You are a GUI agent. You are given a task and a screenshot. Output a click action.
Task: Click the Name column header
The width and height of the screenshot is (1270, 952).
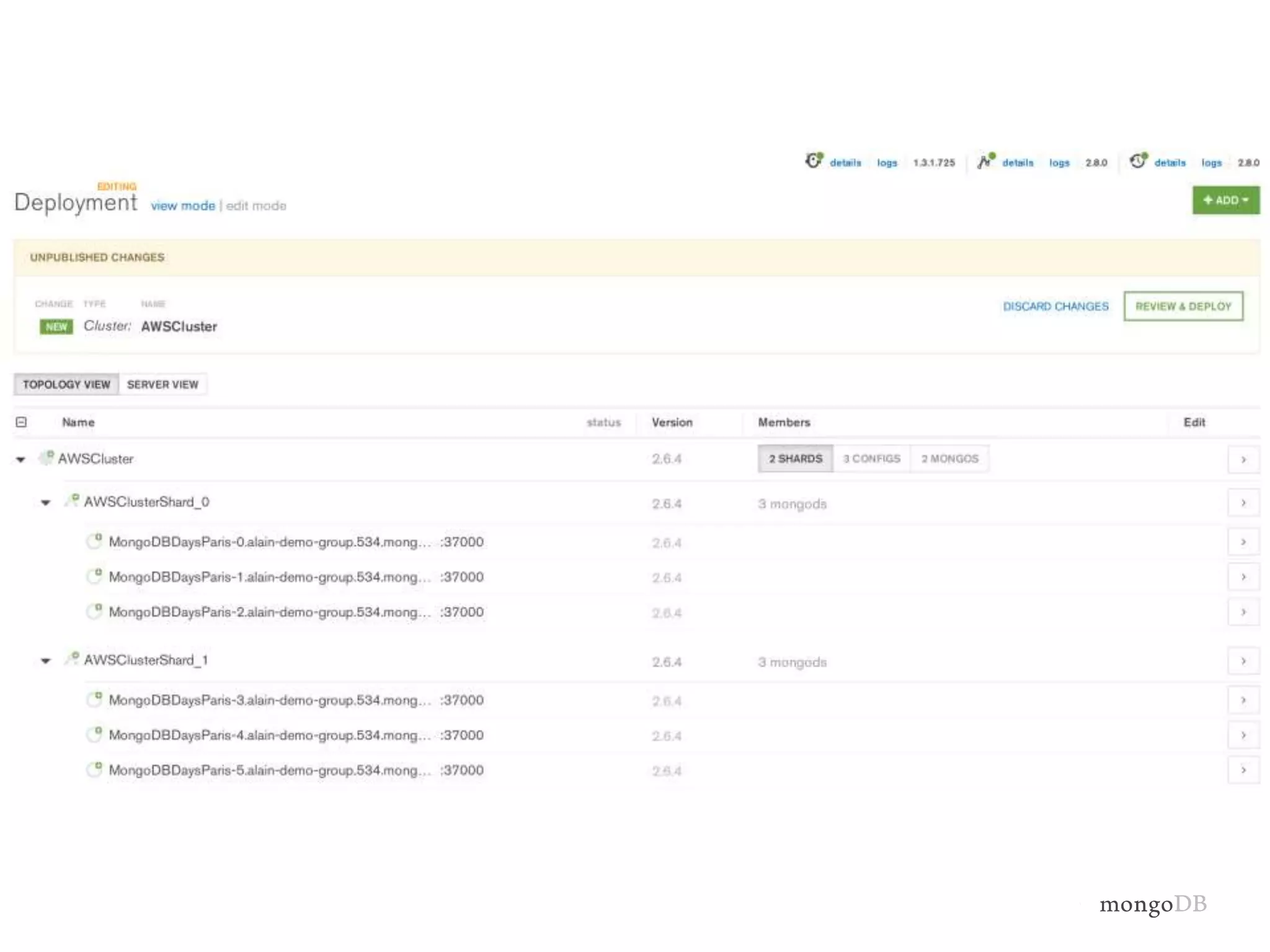click(78, 422)
